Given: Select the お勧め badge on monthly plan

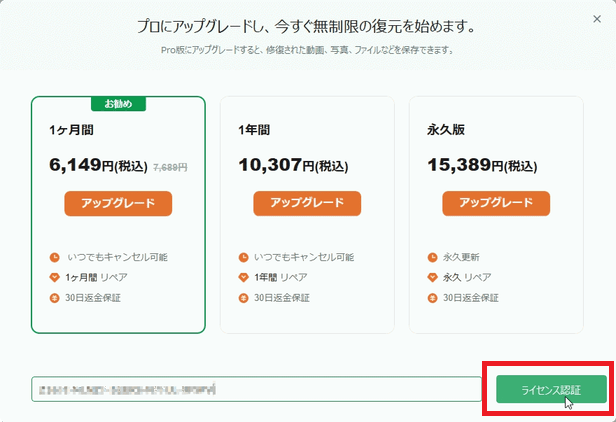Looking at the screenshot, I should coord(119,103).
